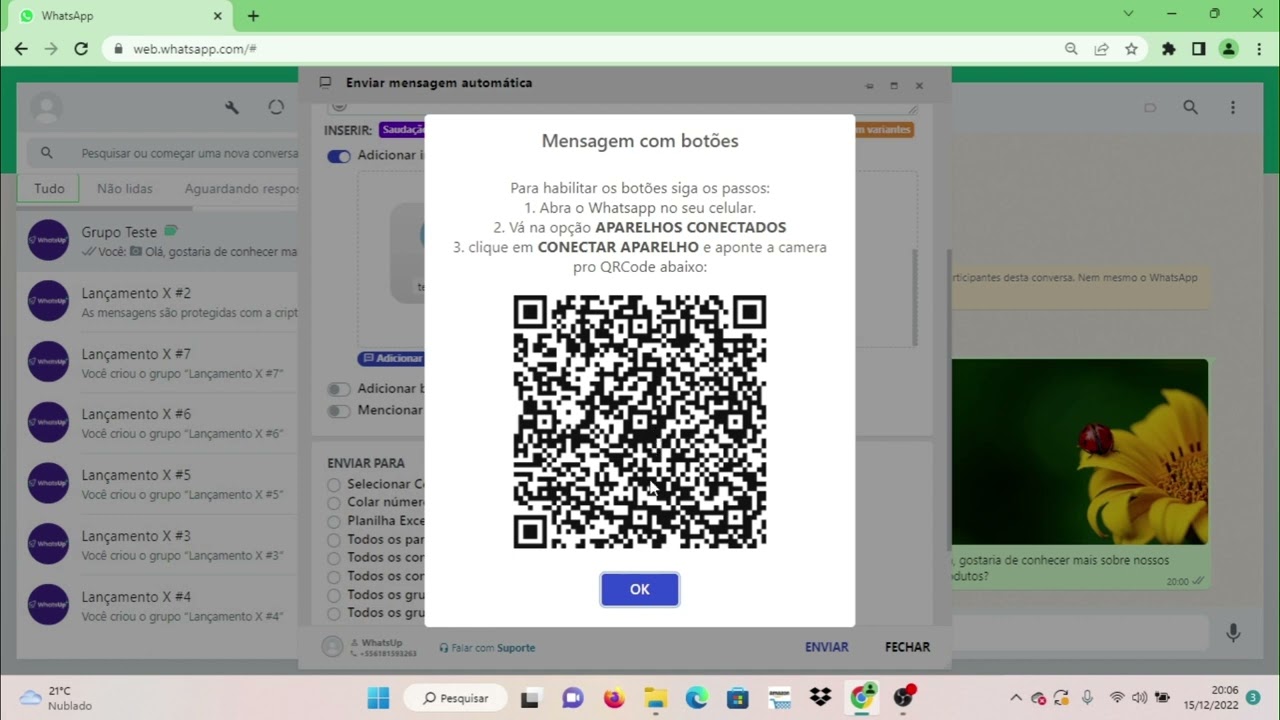Toggle the Chrome side panel icon

pos(1198,48)
